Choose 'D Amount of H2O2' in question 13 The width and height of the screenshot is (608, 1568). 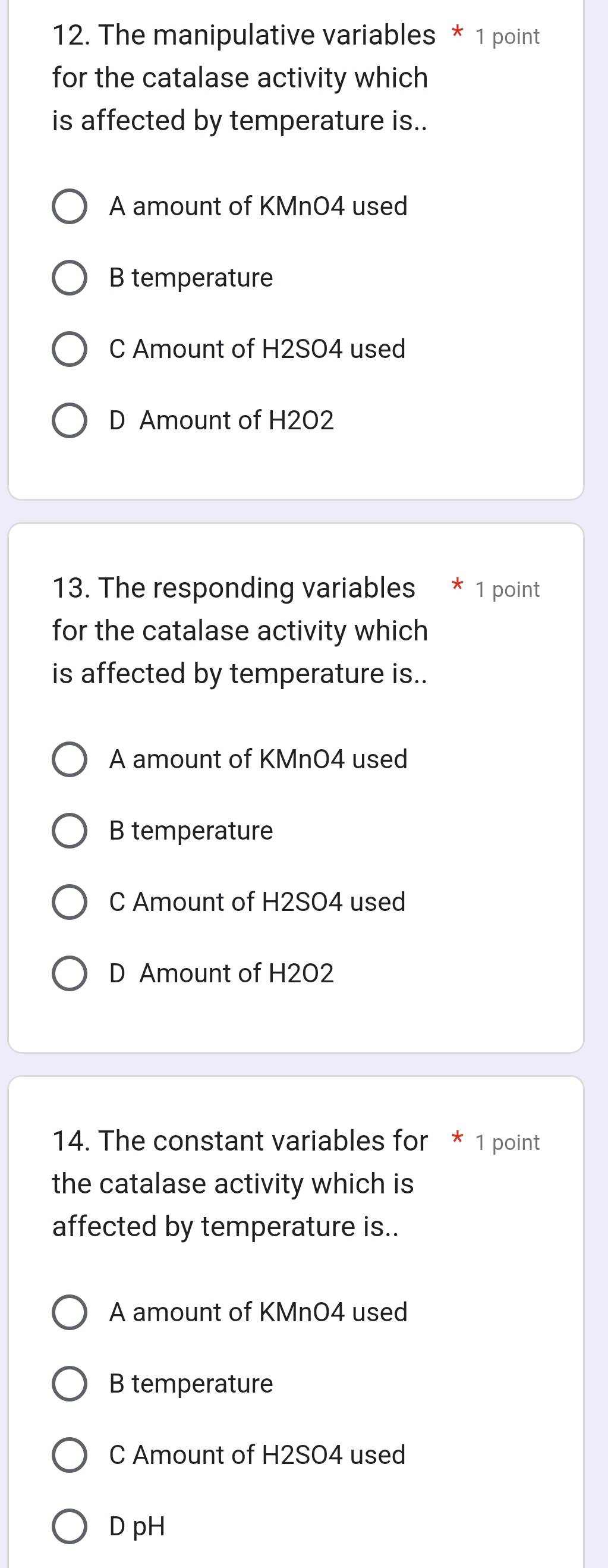click(x=69, y=973)
